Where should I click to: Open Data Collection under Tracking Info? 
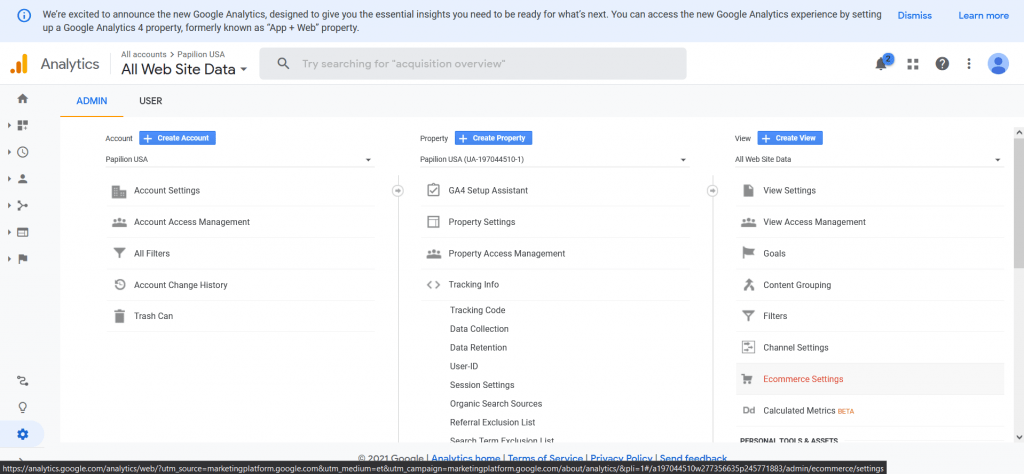pyautogui.click(x=479, y=329)
